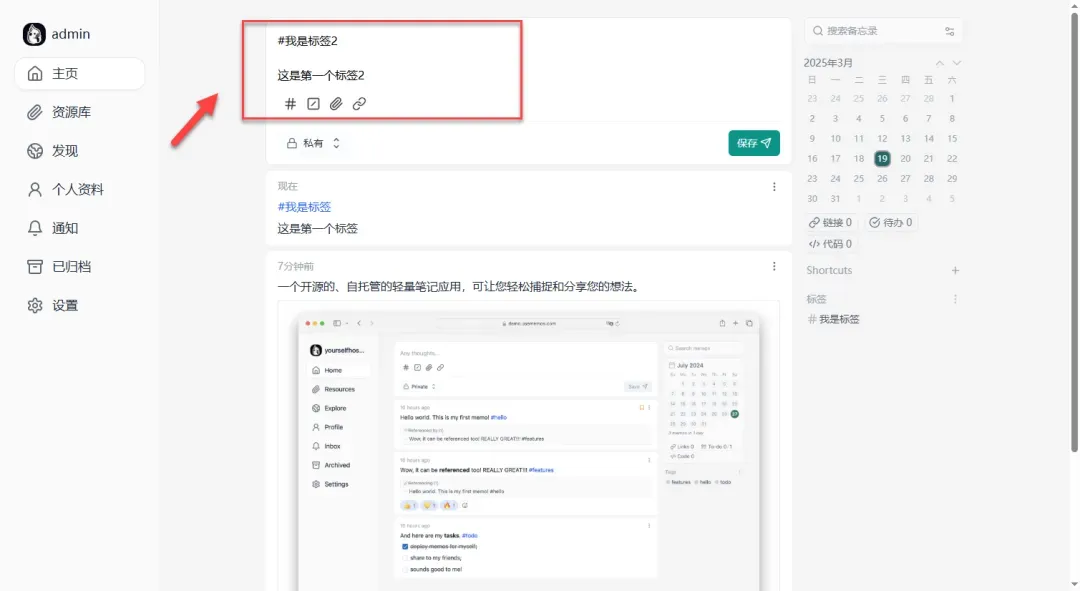Screen dimensions: 1080x591
Task: Open 主页 from the left sidebar
Action: coord(63,73)
